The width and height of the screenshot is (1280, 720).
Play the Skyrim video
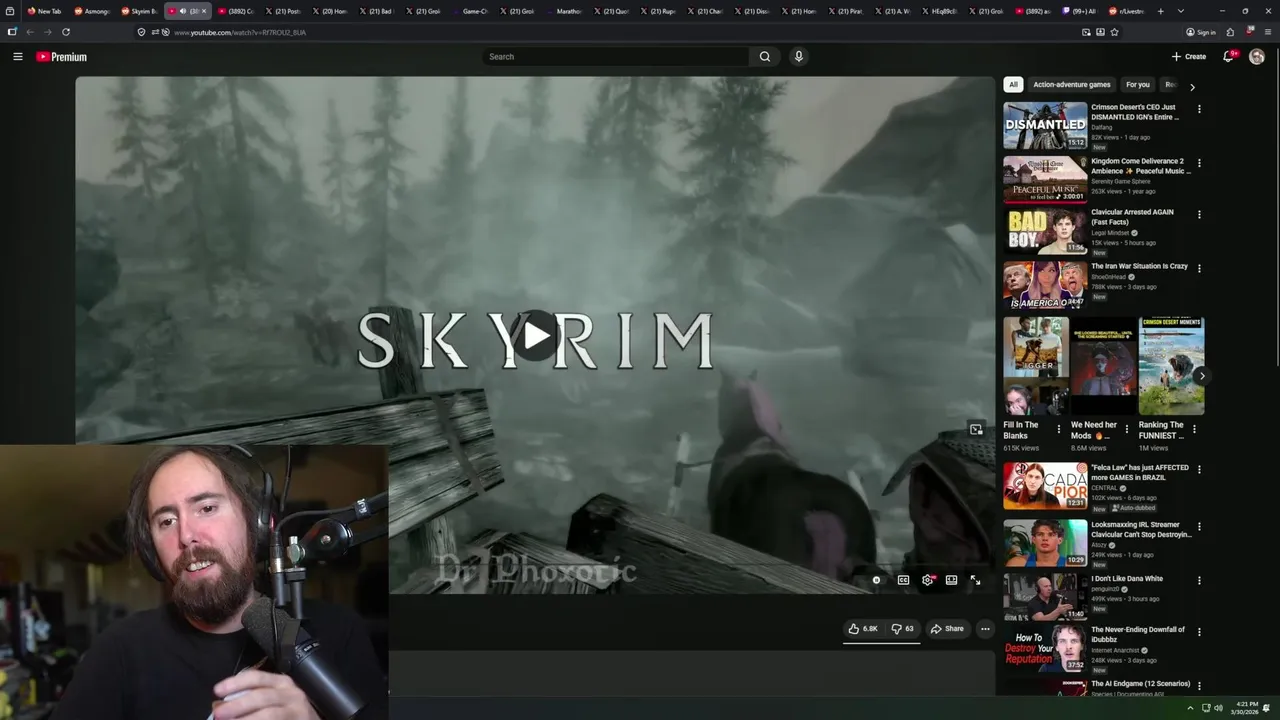pyautogui.click(x=536, y=335)
